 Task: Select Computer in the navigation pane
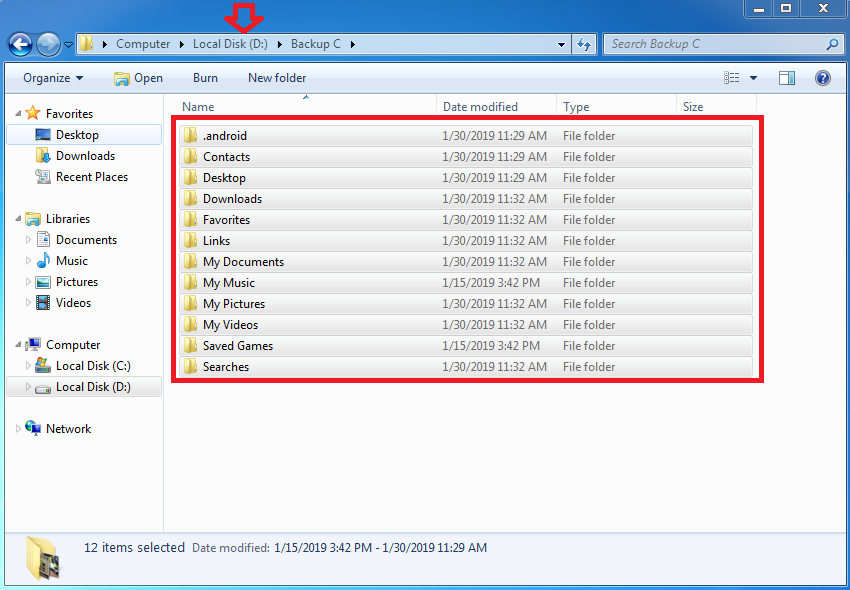[x=73, y=345]
